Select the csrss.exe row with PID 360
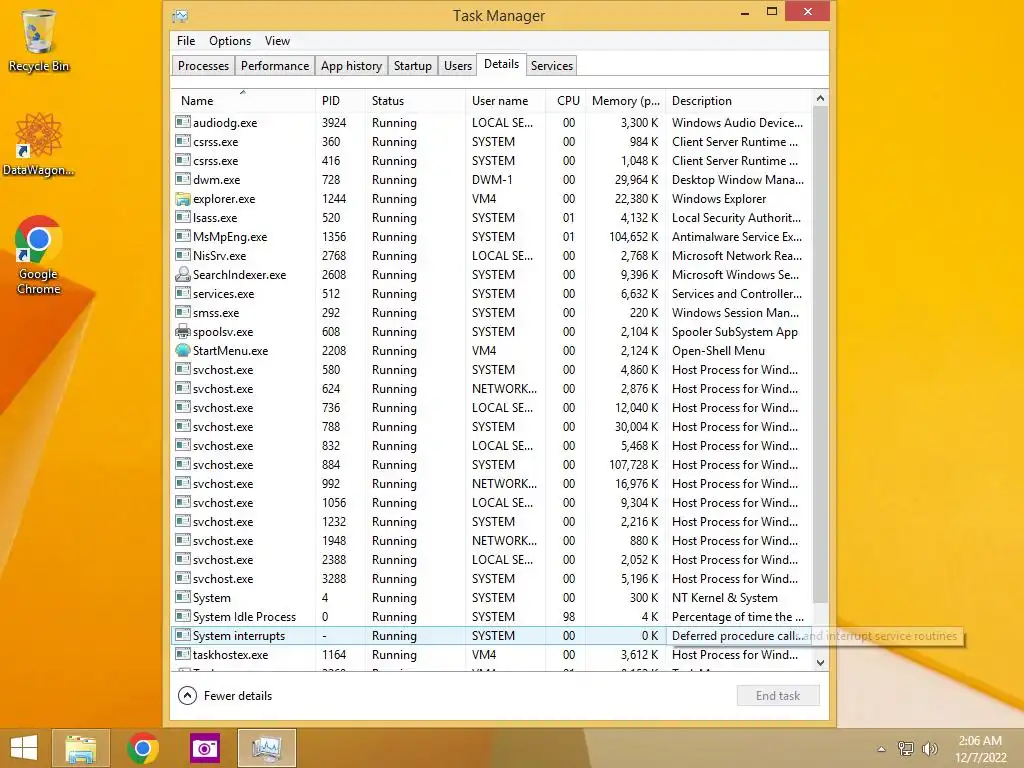Image resolution: width=1024 pixels, height=768 pixels. (490, 141)
